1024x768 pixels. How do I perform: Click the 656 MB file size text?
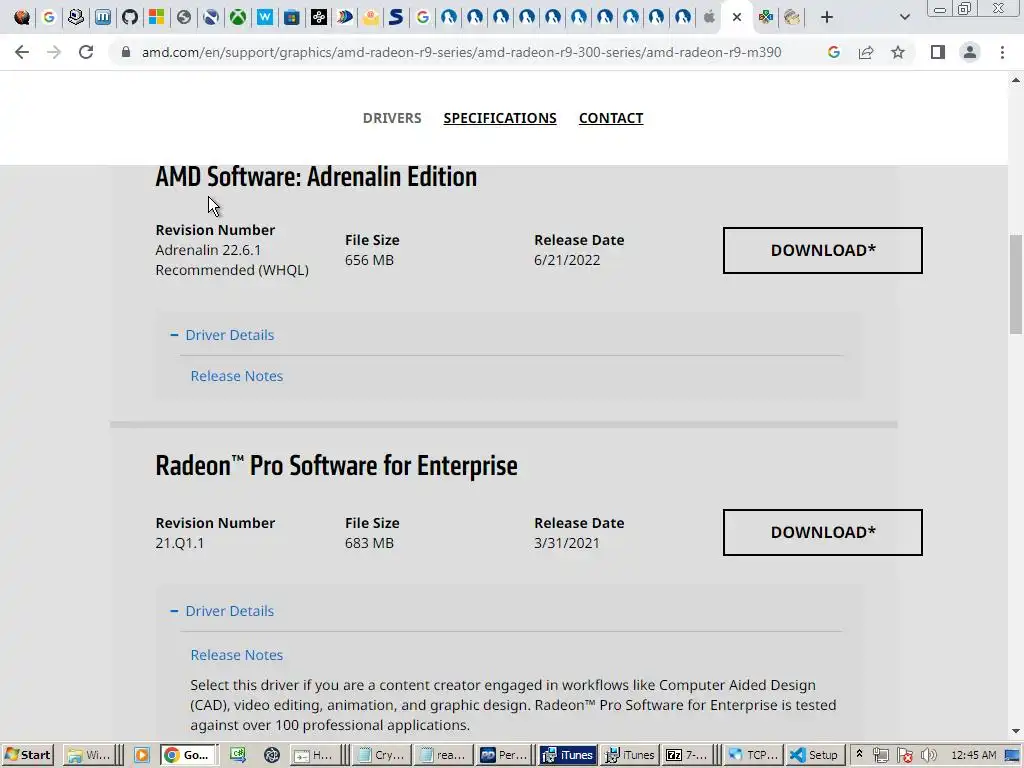[370, 260]
